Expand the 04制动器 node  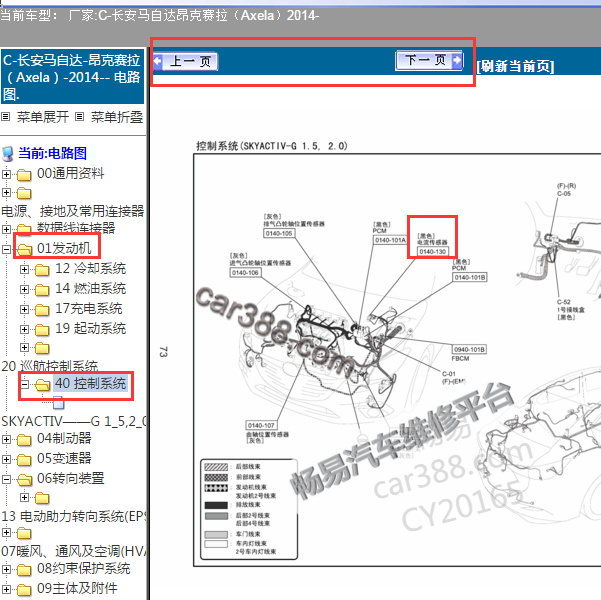pos(6,439)
